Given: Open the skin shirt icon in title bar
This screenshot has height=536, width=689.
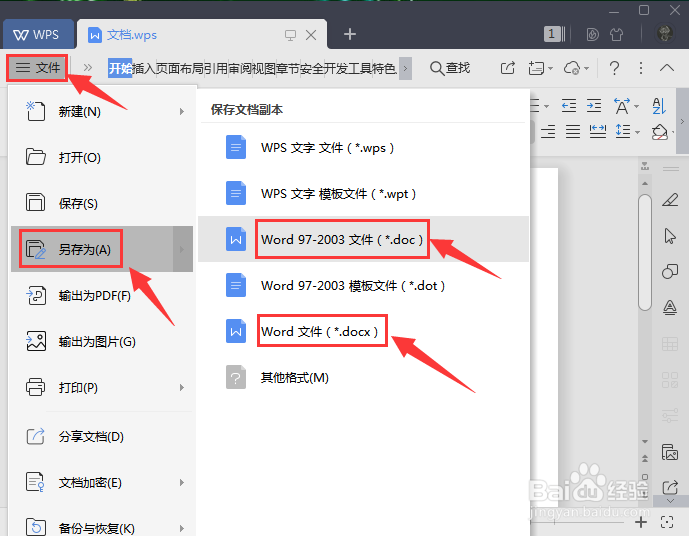Looking at the screenshot, I should click(616, 34).
